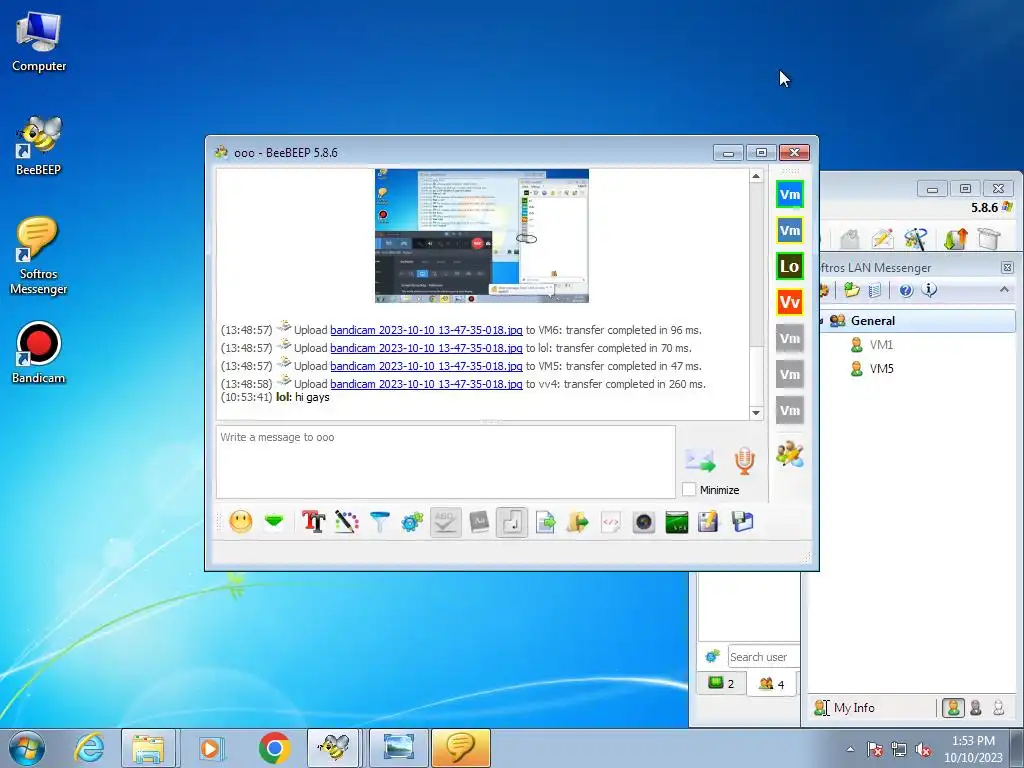Screen dimensions: 1024x768
Task: Select the Vv user avatar
Action: pyautogui.click(x=790, y=302)
